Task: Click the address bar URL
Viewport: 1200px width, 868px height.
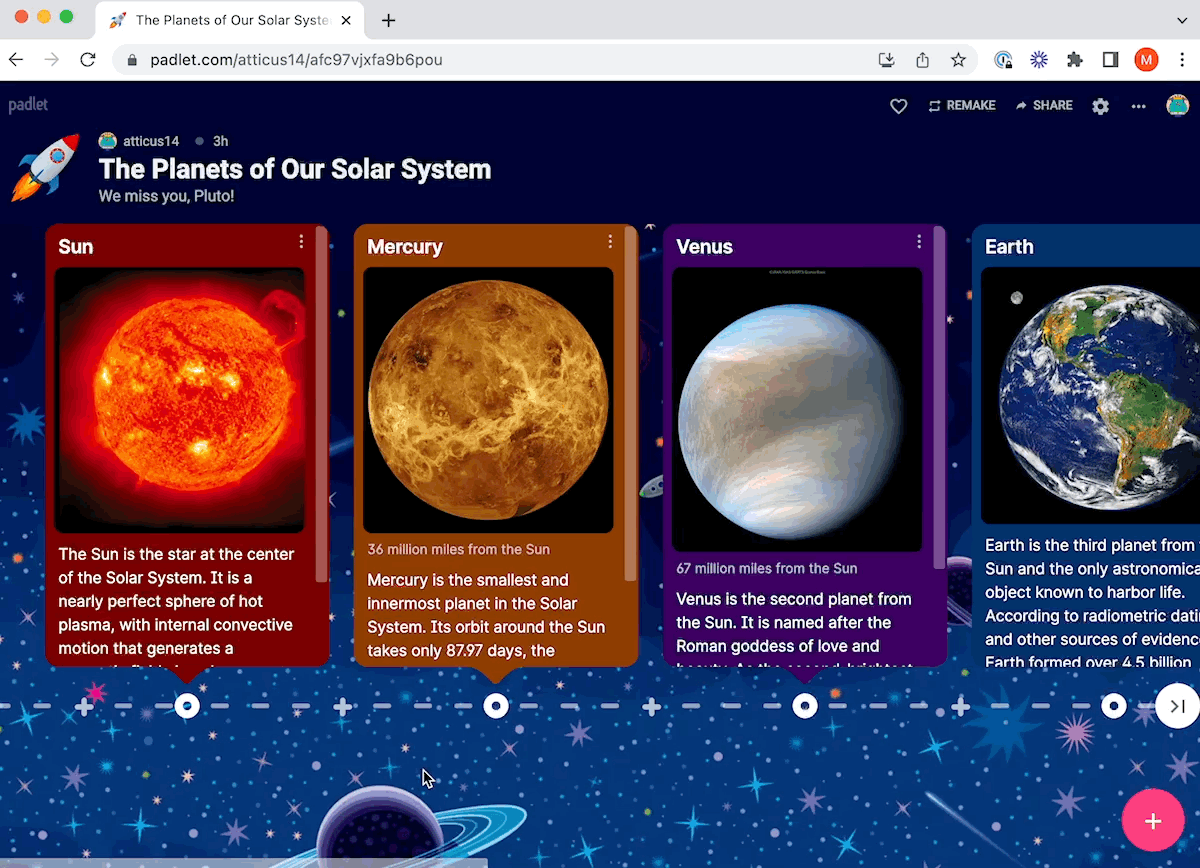Action: click(296, 60)
